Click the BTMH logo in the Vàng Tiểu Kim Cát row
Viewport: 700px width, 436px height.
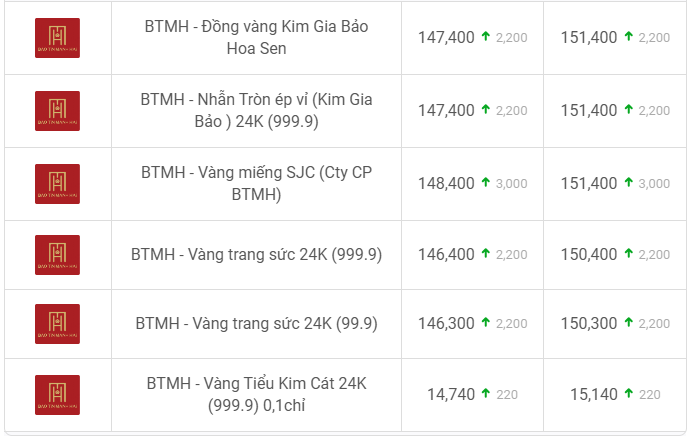57,395
